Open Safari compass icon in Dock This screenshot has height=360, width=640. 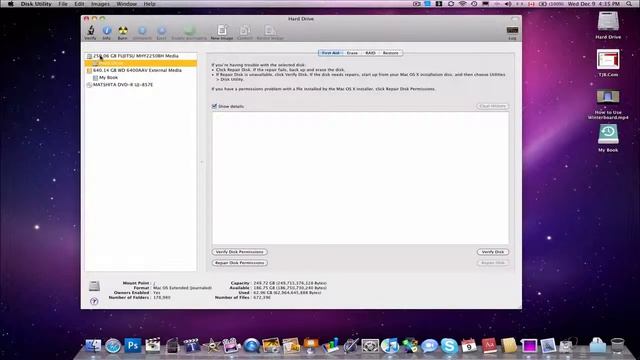pos(113,346)
